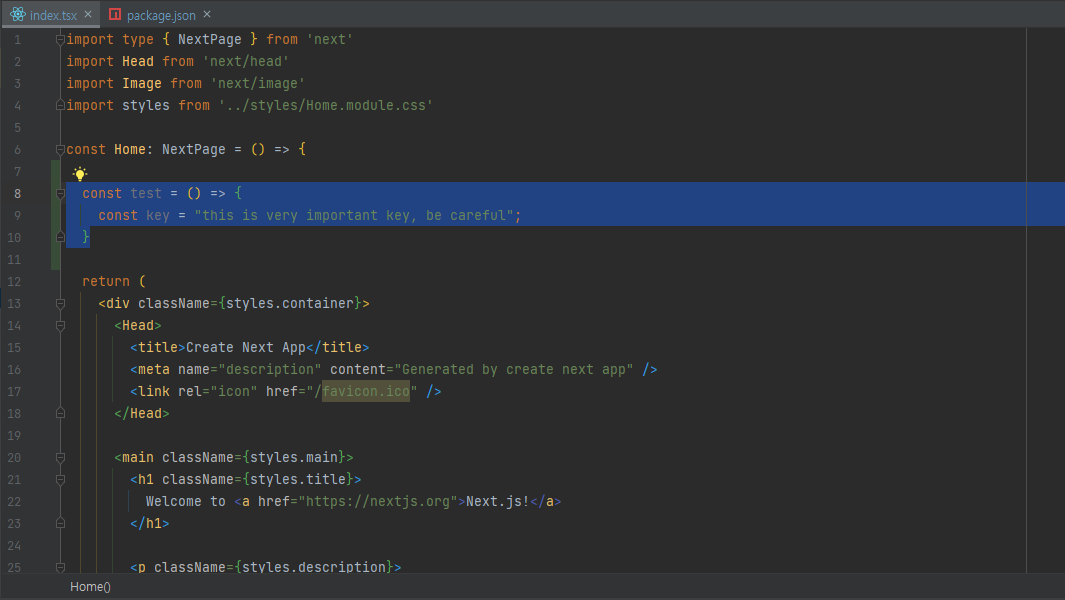1065x600 pixels.
Task: Click the React icon on index.tsx tab
Action: coord(17,15)
